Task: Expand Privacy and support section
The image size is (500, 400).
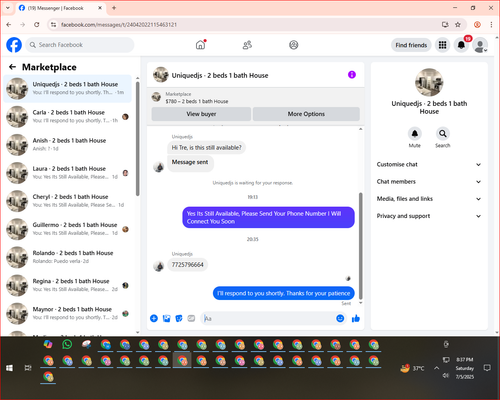Action: point(429,216)
